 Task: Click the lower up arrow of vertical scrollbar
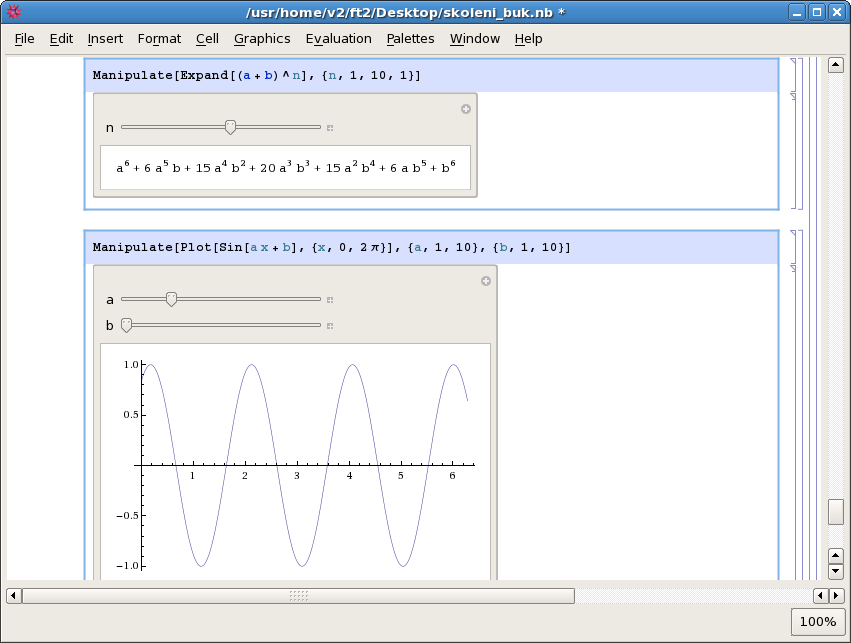click(835, 556)
